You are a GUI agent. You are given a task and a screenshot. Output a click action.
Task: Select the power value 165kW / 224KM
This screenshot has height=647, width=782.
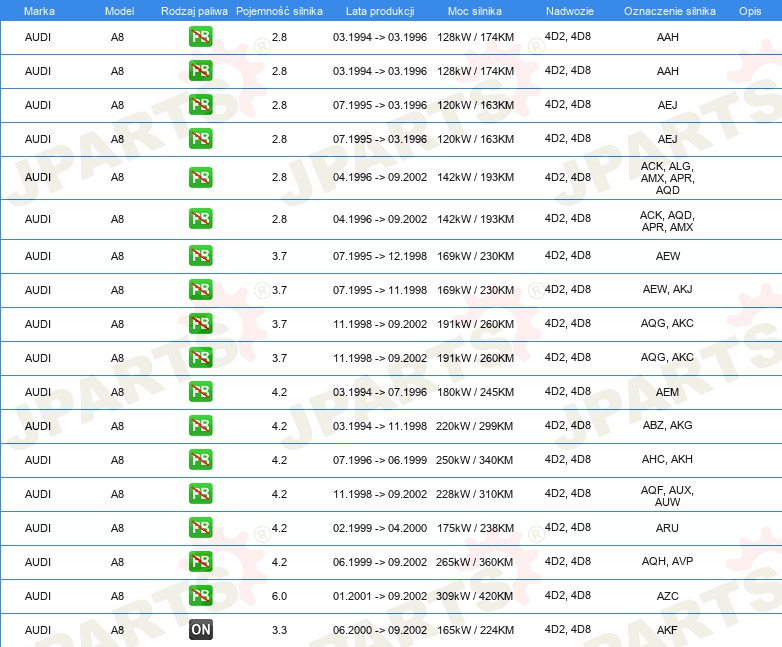[475, 630]
